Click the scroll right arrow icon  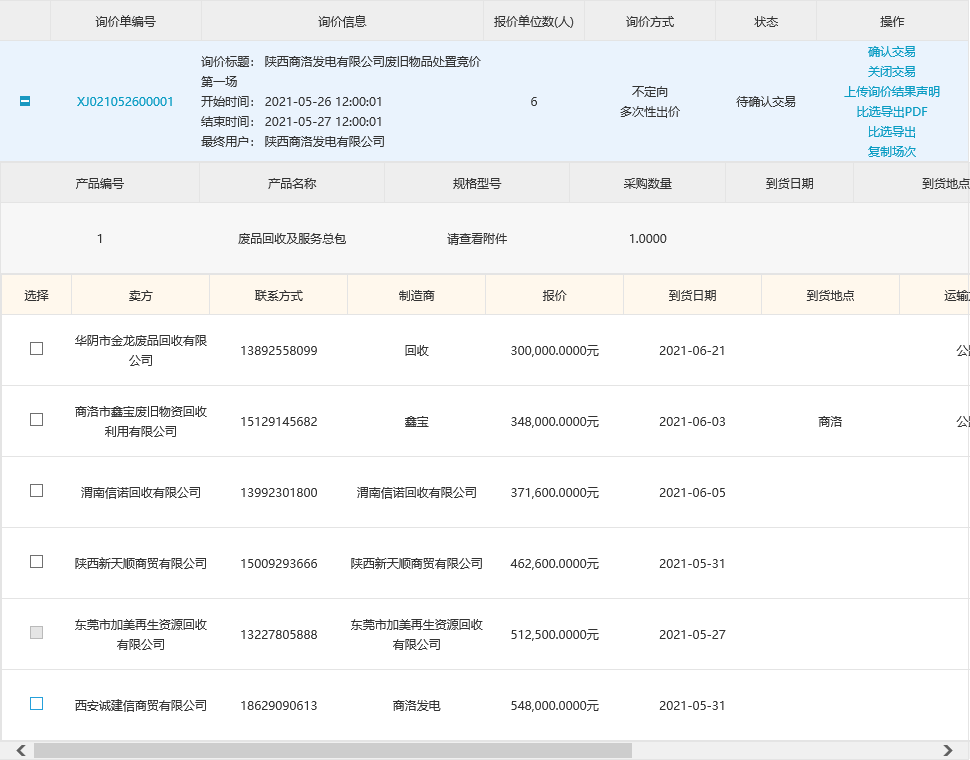948,750
